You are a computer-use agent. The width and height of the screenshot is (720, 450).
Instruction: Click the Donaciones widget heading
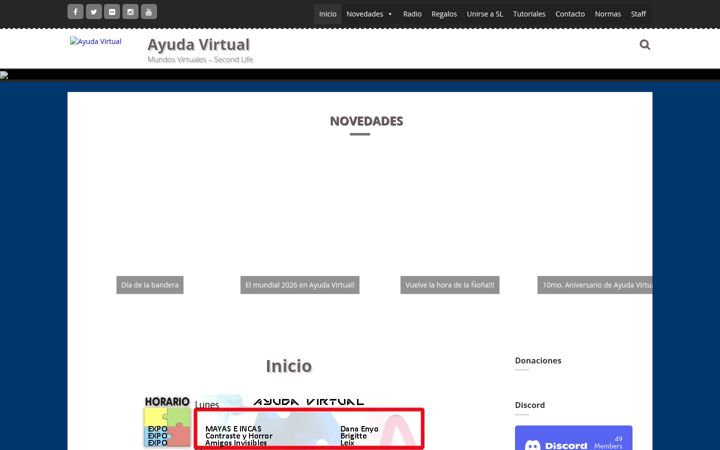click(x=538, y=360)
